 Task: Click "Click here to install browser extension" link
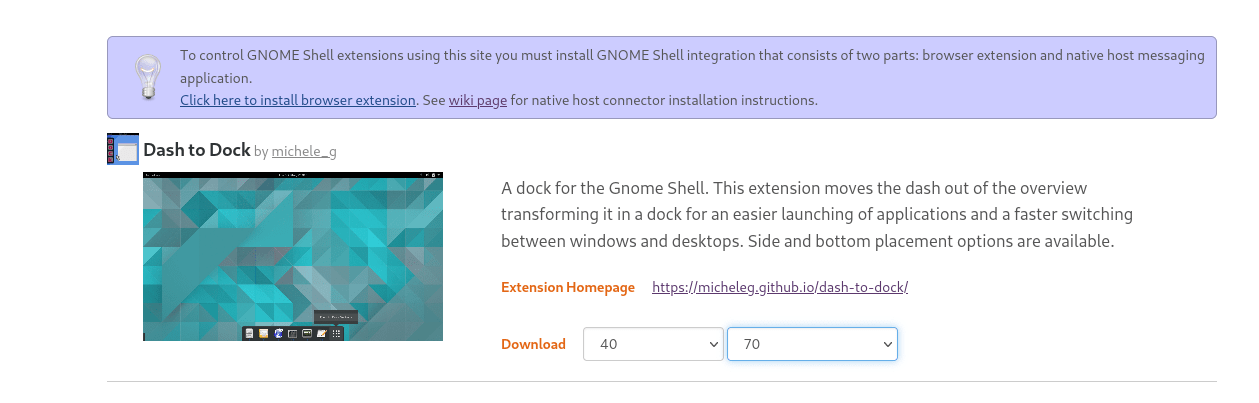298,100
